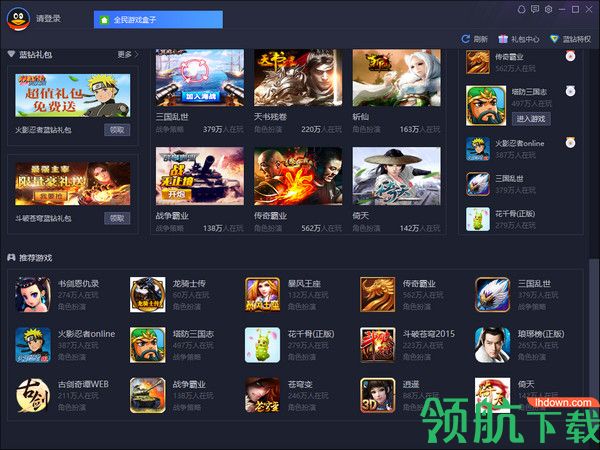Click the 斗破苍穹 限量豪礼送 banner
Screen dimensions: 600x450
pos(73,183)
